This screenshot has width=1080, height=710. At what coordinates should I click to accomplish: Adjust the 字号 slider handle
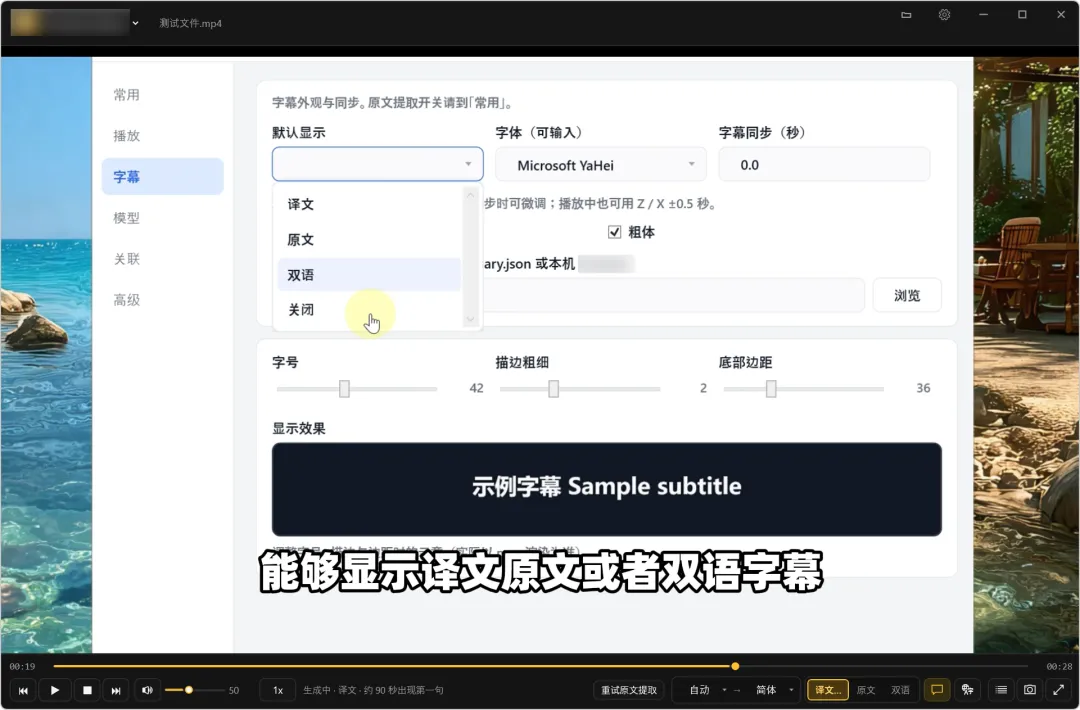(344, 389)
